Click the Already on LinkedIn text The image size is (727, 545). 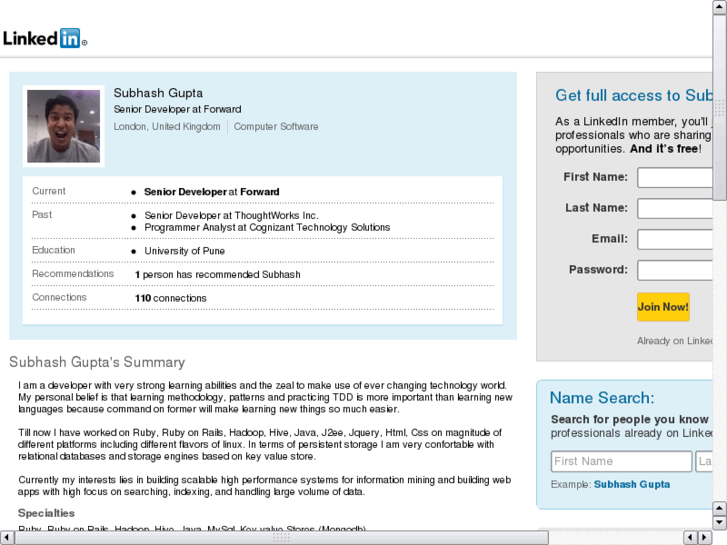(675, 341)
